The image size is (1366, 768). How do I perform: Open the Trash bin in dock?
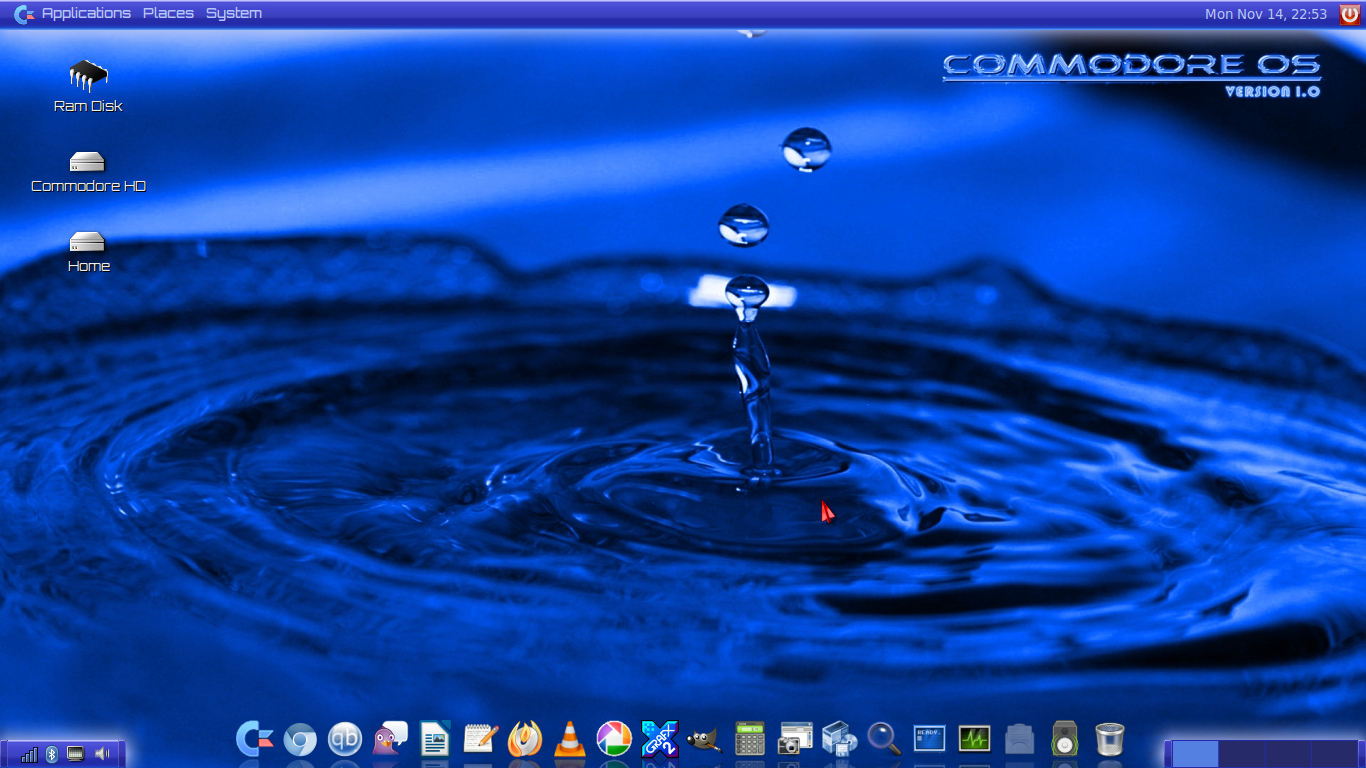click(1109, 740)
